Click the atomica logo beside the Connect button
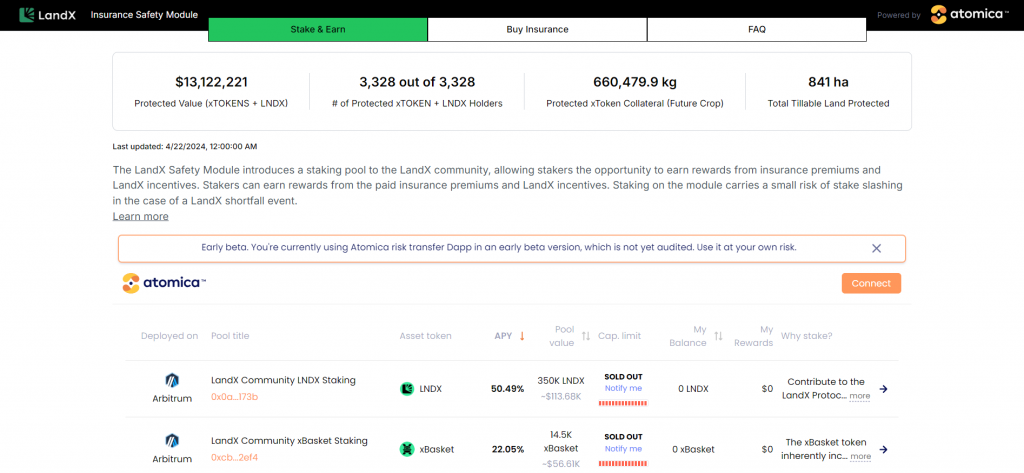Viewport: 1024px width, 473px height. (x=165, y=283)
